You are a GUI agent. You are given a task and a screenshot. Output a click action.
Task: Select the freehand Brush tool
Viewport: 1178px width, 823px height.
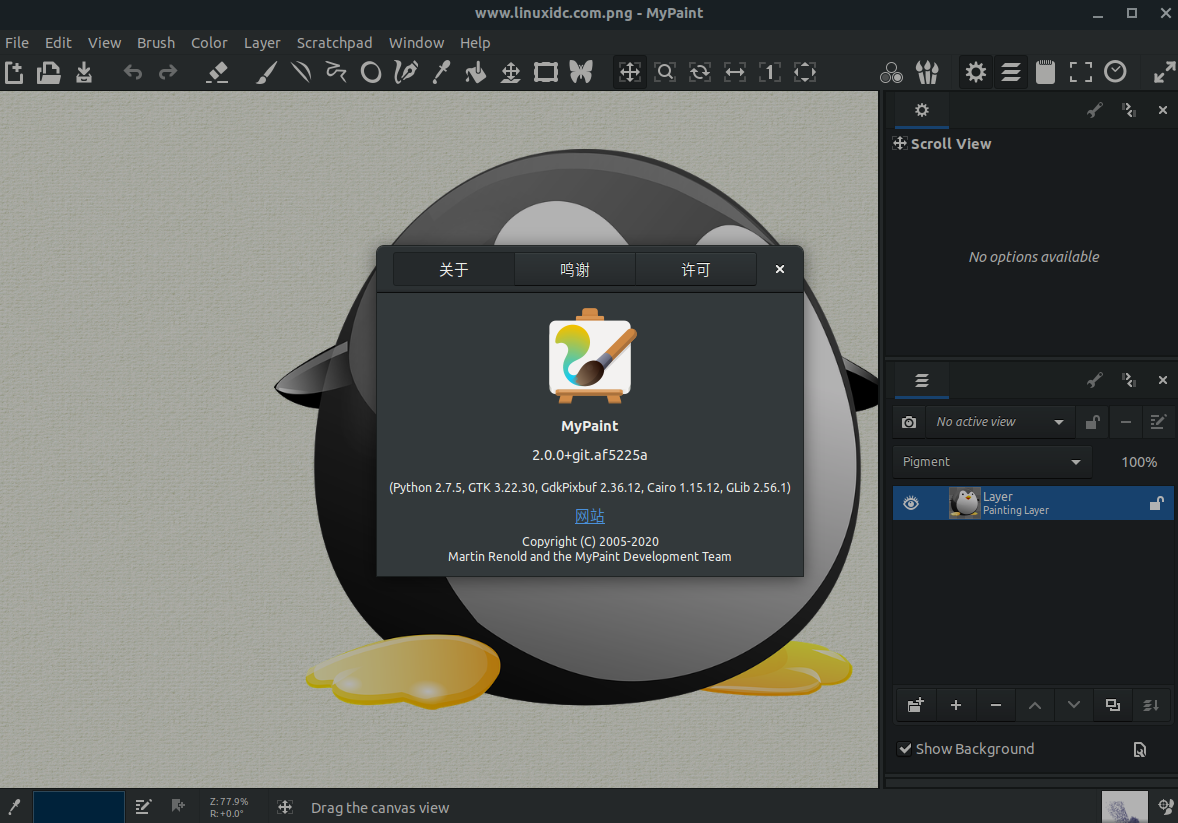pyautogui.click(x=266, y=73)
